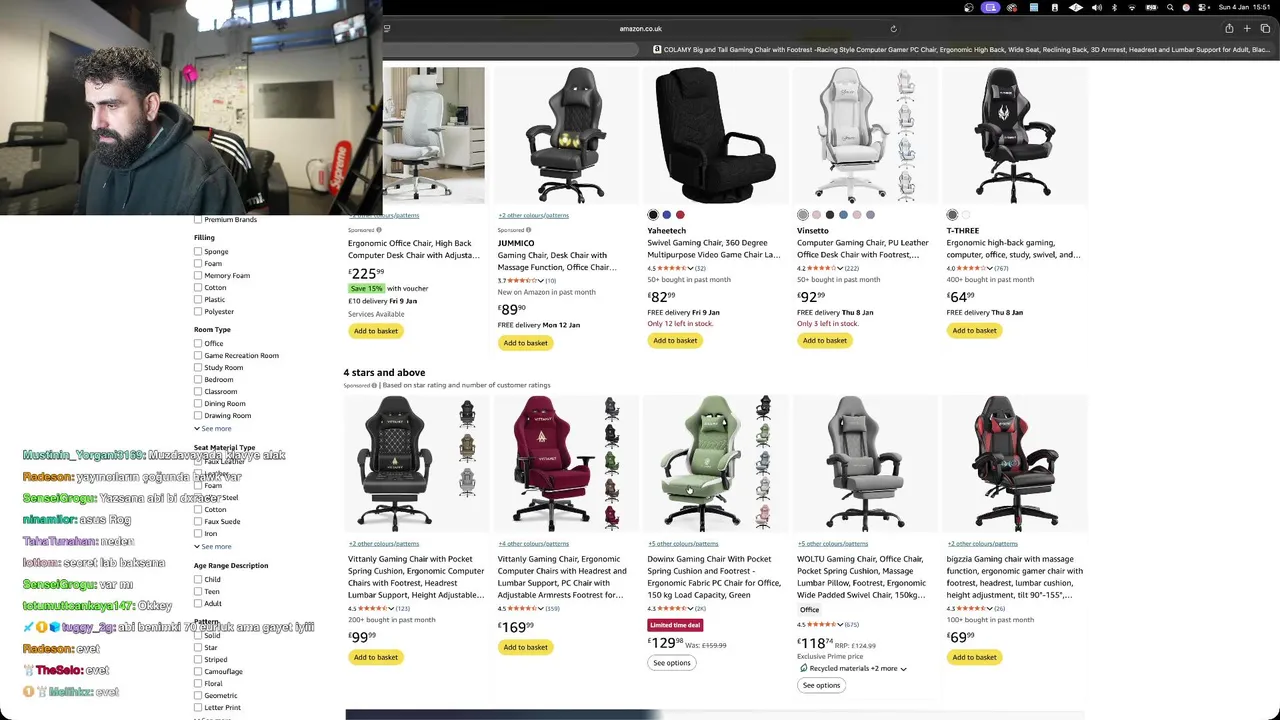This screenshot has width=1280, height=720.
Task: Open Spotlight search in menu bar
Action: pyautogui.click(x=1170, y=7)
